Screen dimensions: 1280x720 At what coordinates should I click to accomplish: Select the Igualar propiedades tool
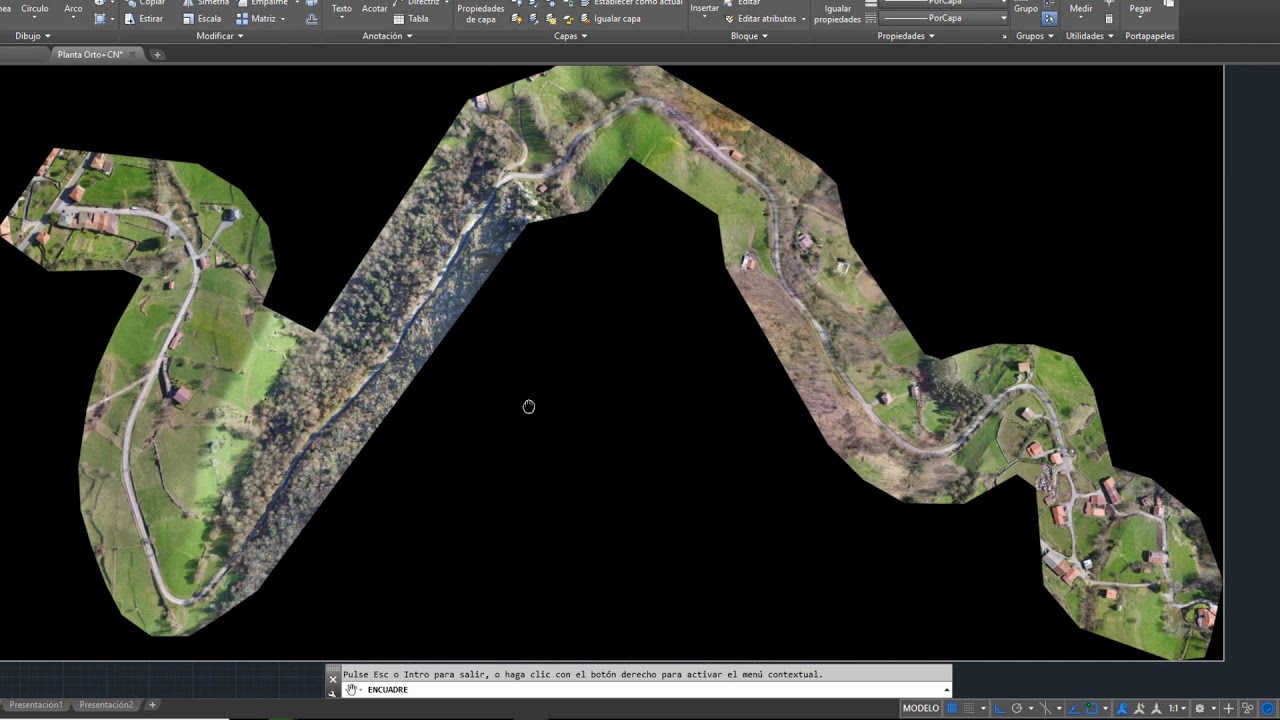(x=838, y=14)
